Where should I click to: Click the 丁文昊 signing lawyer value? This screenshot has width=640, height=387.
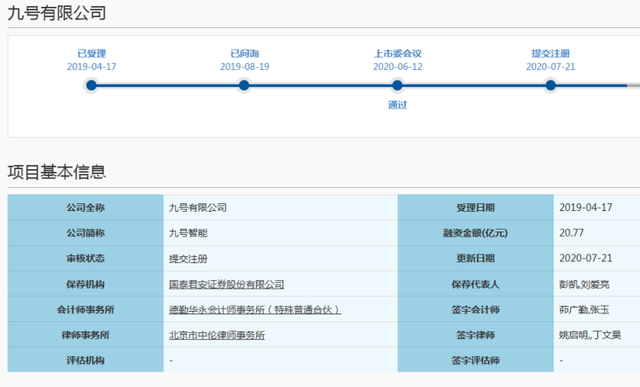pos(607,335)
